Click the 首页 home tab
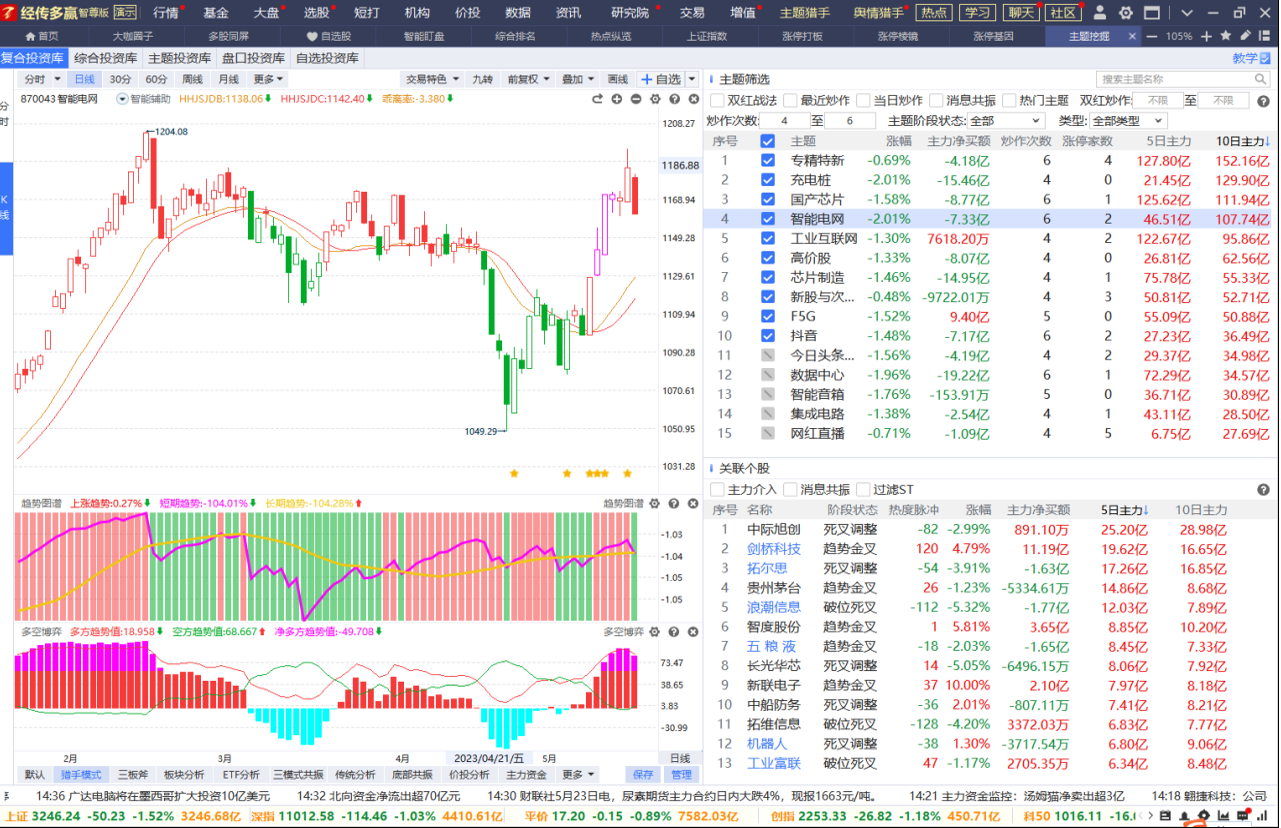1281x828 pixels. tap(41, 36)
